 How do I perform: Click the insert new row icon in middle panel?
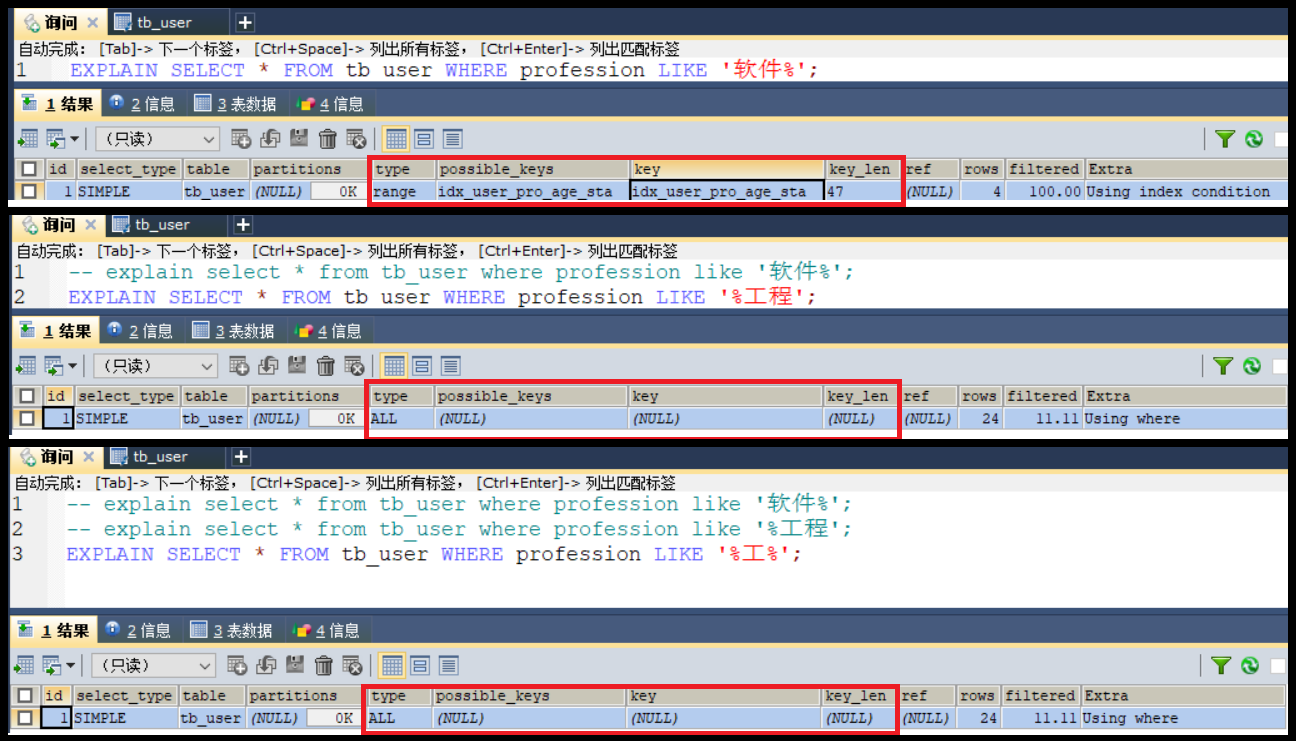[x=238, y=366]
